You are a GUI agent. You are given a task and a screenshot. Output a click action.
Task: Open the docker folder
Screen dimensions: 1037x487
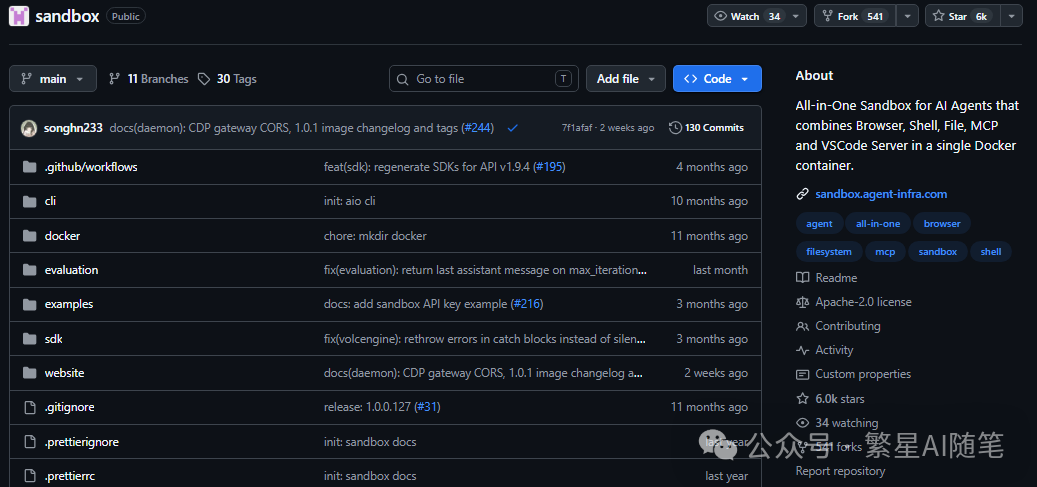63,236
